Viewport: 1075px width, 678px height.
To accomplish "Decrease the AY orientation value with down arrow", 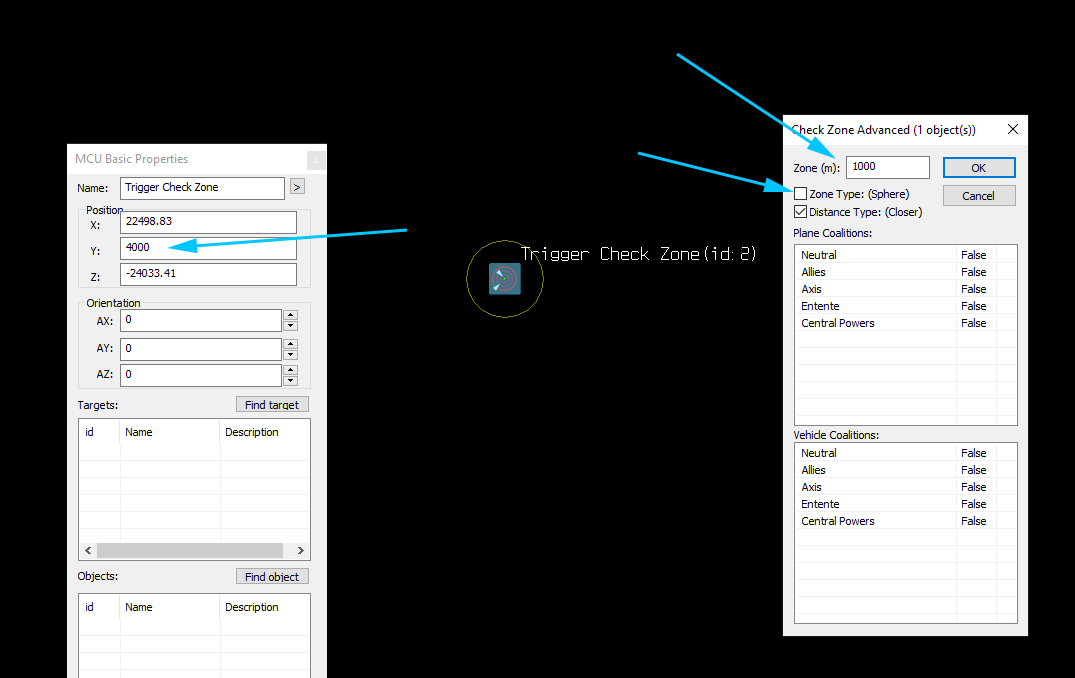I will click(x=291, y=354).
